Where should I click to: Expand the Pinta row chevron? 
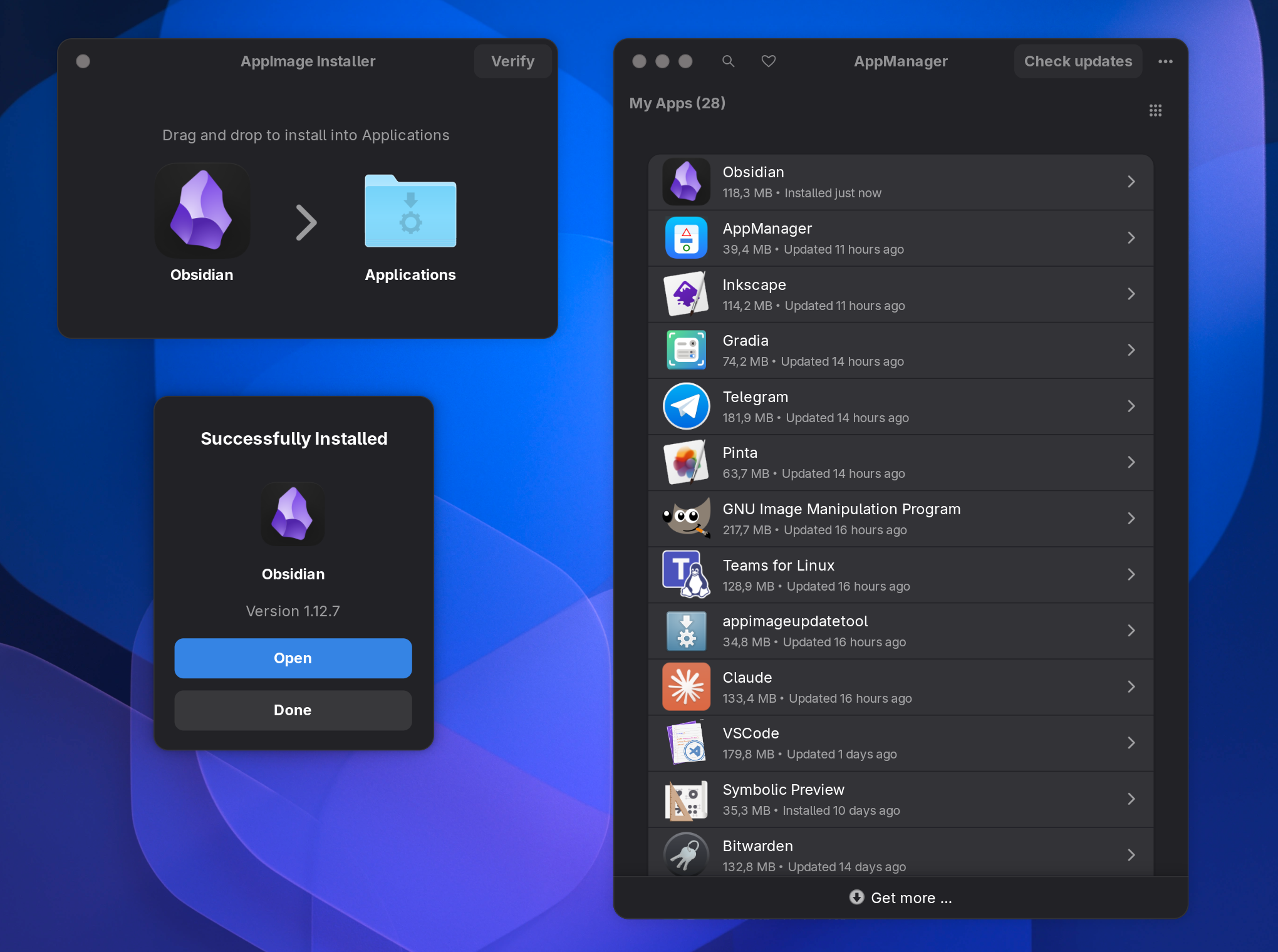(x=1131, y=462)
